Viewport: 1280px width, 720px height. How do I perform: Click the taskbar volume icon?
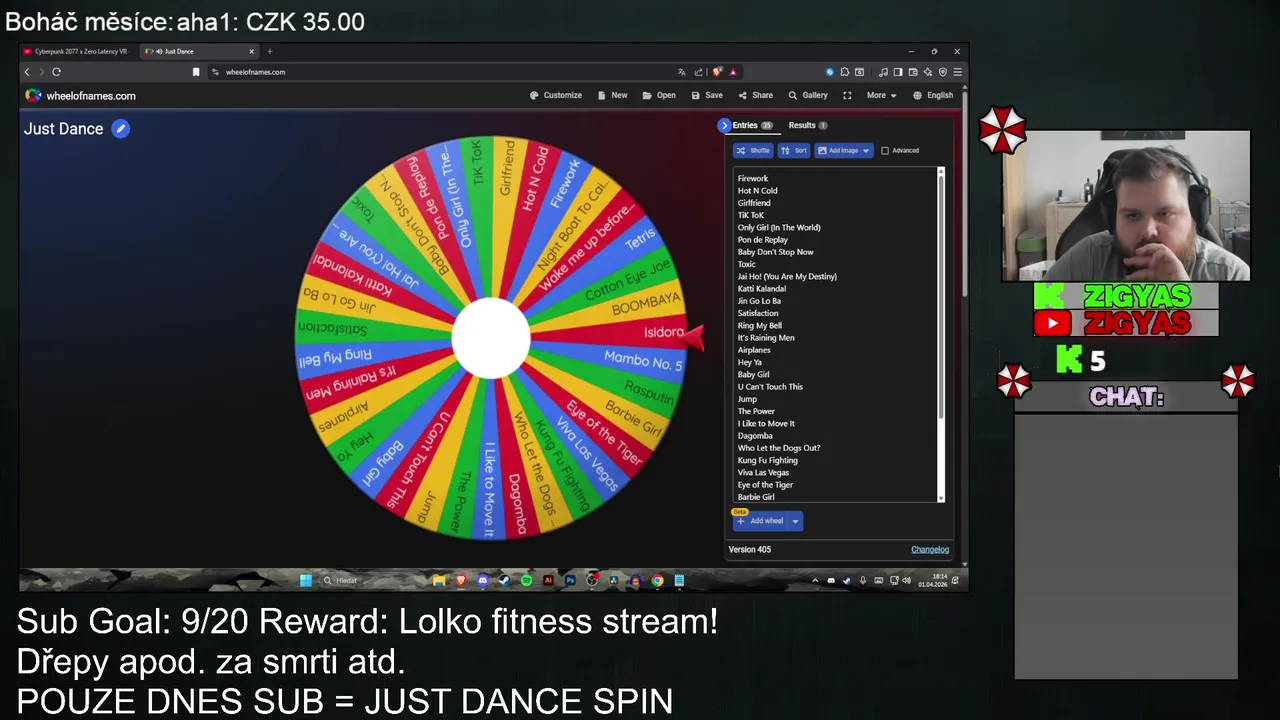tap(906, 580)
